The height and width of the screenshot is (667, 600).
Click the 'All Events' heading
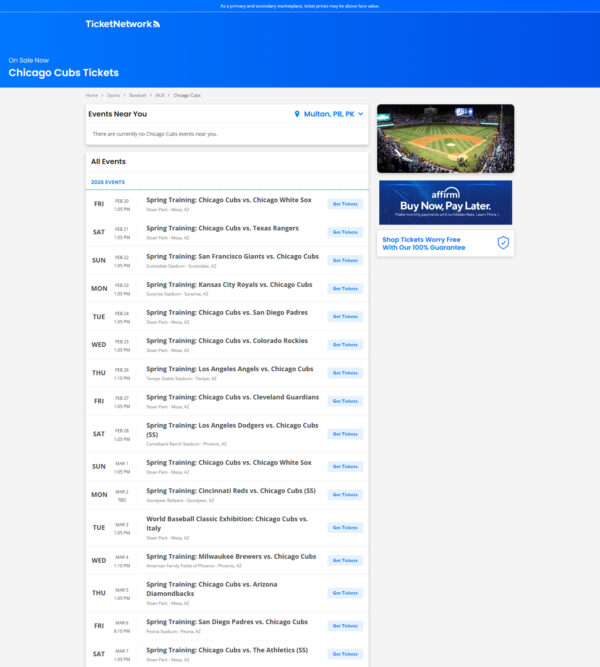pos(108,162)
